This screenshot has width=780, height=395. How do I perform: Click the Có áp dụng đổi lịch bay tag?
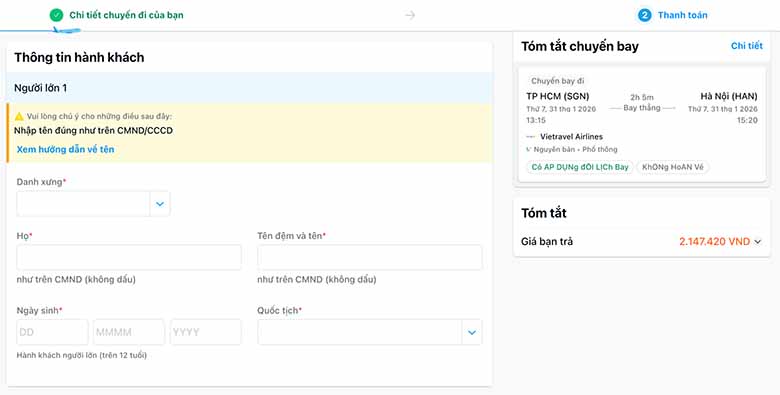(580, 167)
